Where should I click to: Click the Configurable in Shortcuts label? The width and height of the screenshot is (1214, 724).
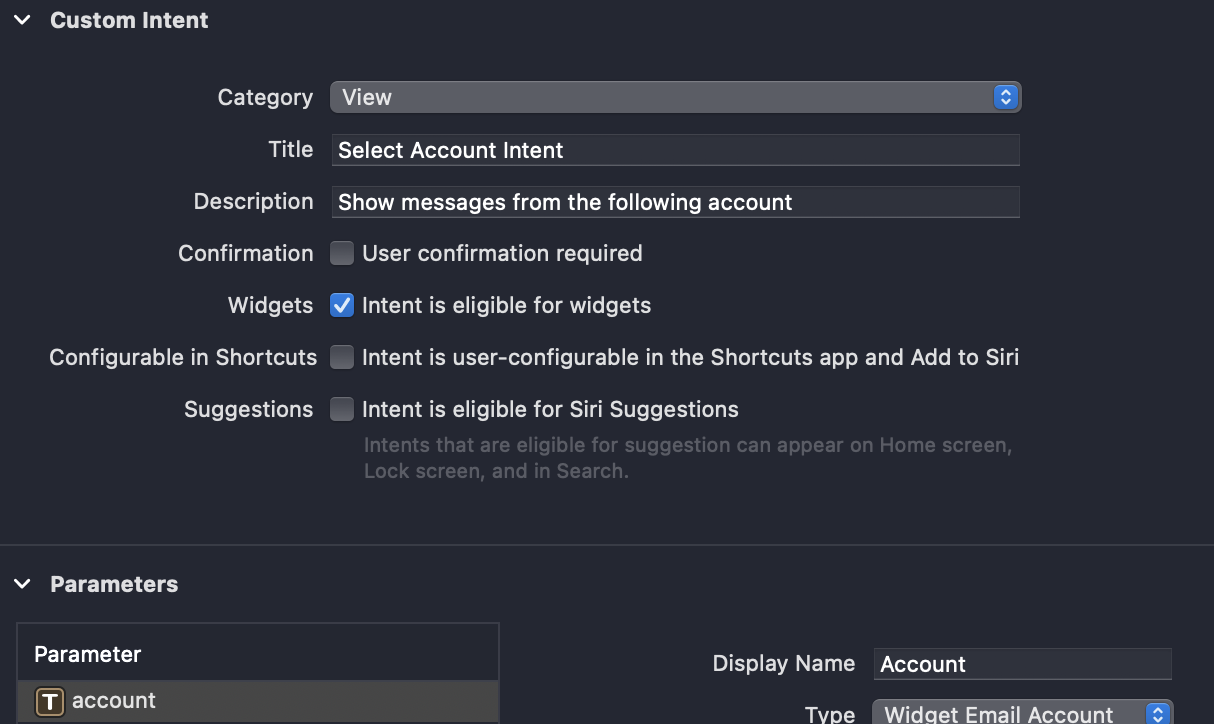coord(183,357)
